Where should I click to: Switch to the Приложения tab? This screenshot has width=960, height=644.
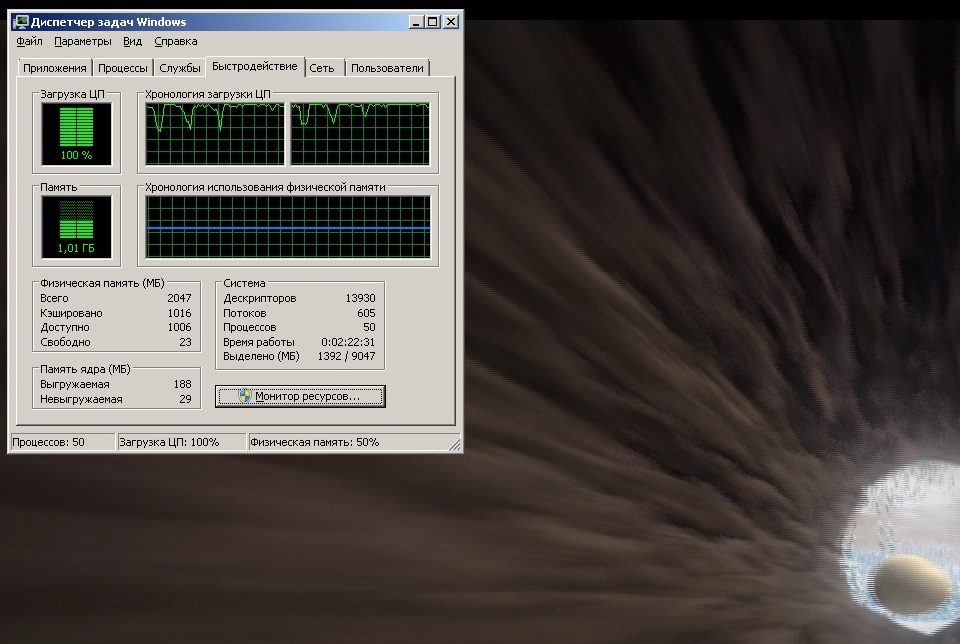54,68
